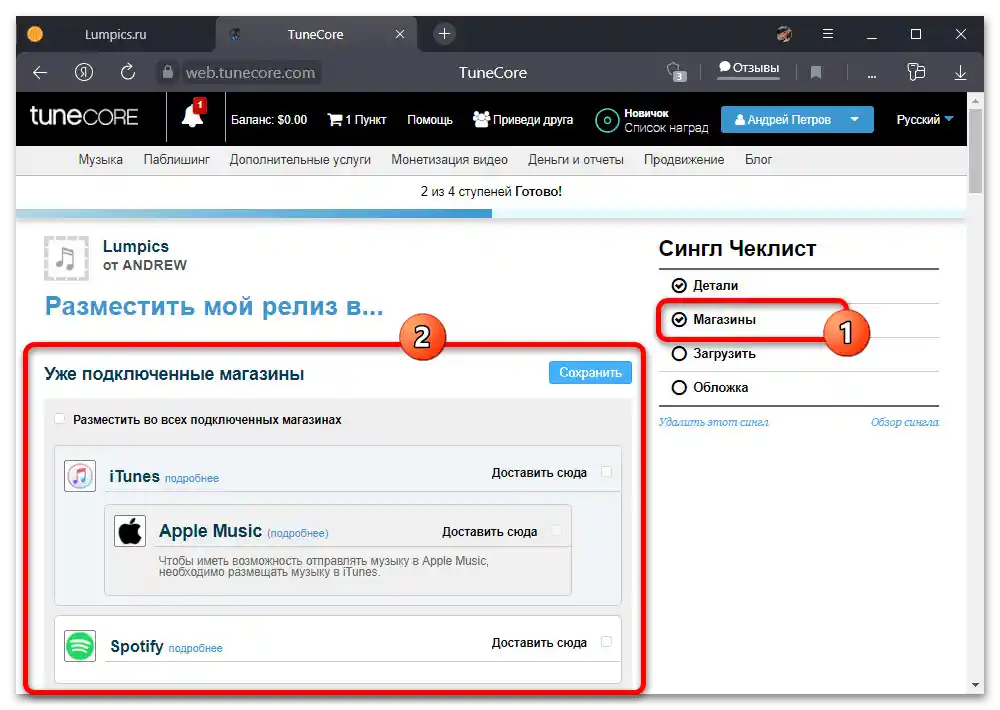This screenshot has width=1000, height=710.
Task: Open a new browser tab
Action: click(445, 34)
